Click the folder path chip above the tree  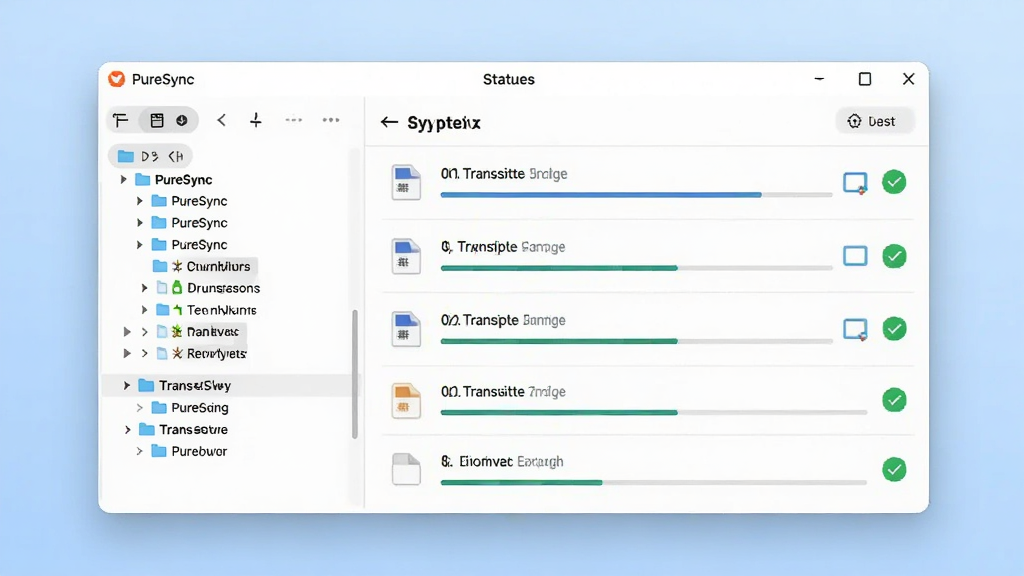(151, 156)
